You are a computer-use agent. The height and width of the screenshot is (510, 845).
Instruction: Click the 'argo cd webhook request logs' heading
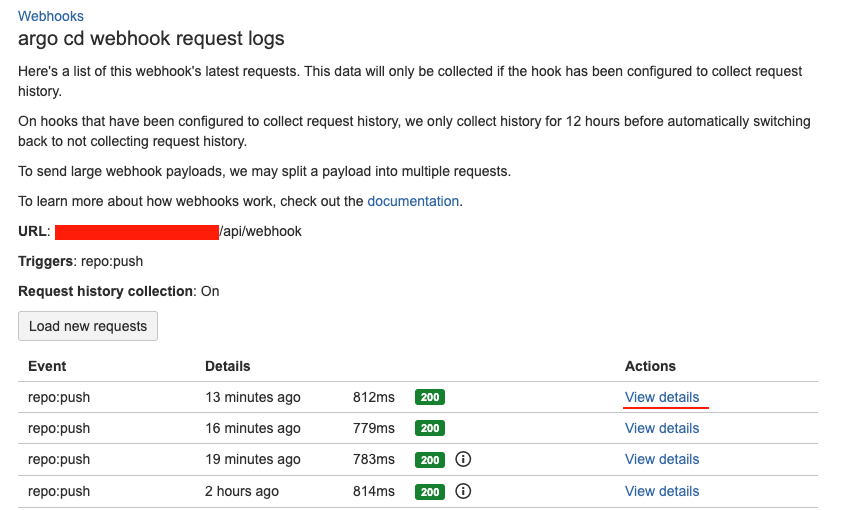[151, 38]
